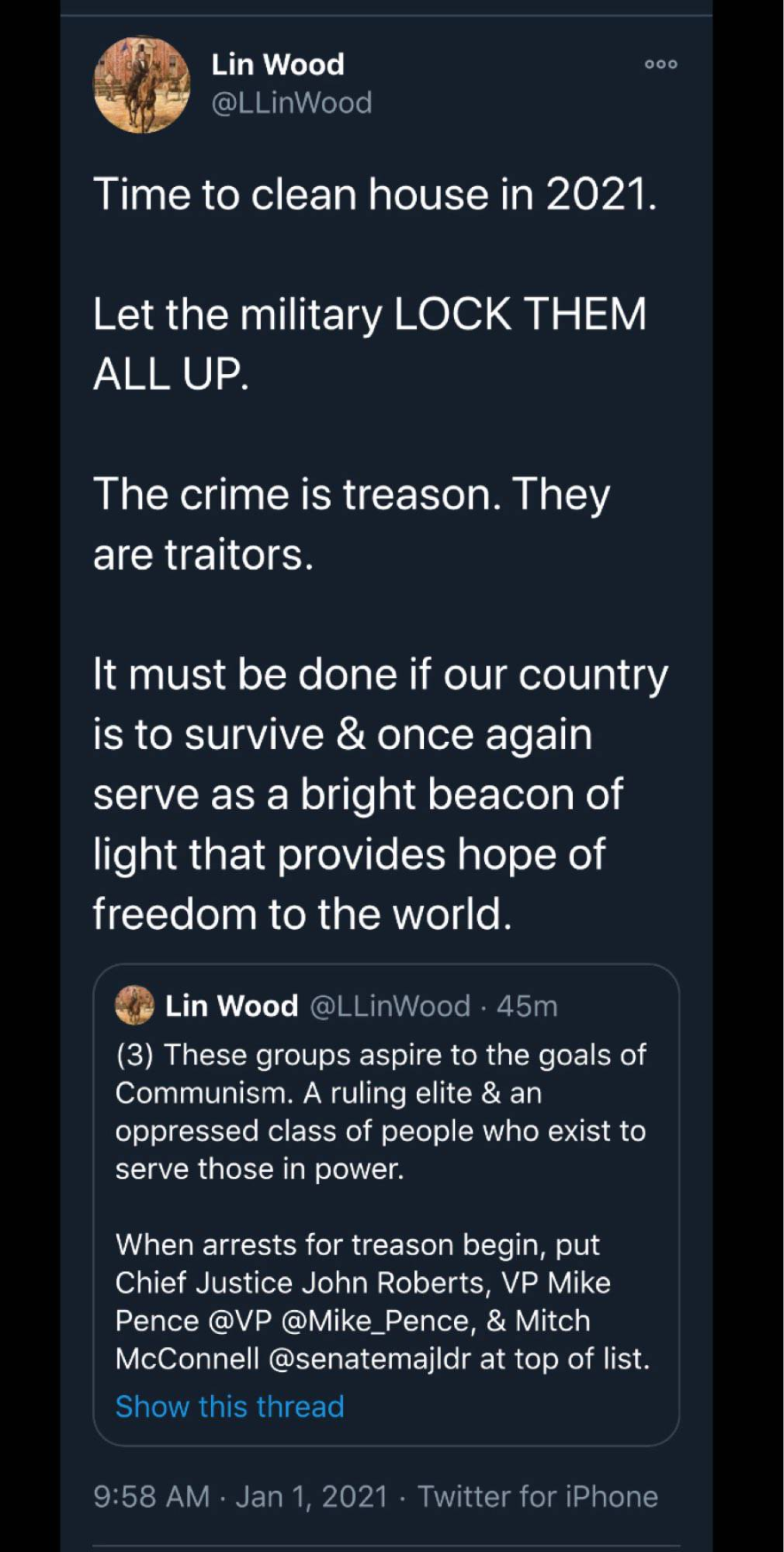Tap the @senatemajldr mention

(370, 1359)
